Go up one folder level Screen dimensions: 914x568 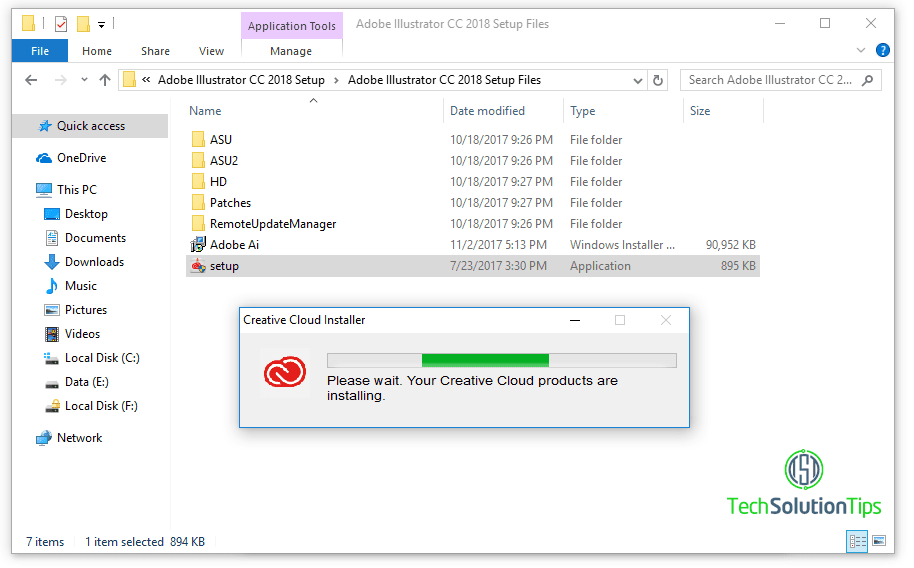(x=105, y=80)
